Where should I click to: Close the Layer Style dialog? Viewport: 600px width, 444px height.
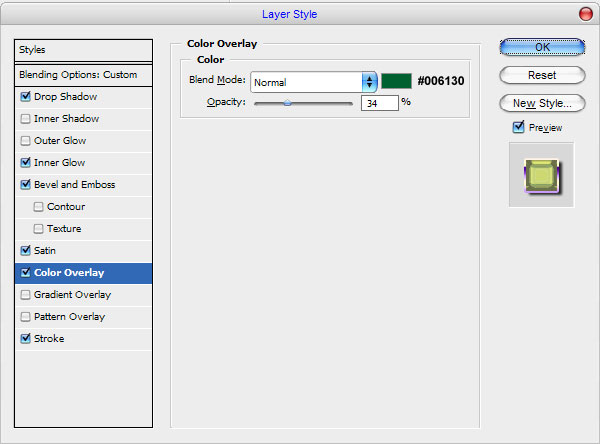pos(585,14)
